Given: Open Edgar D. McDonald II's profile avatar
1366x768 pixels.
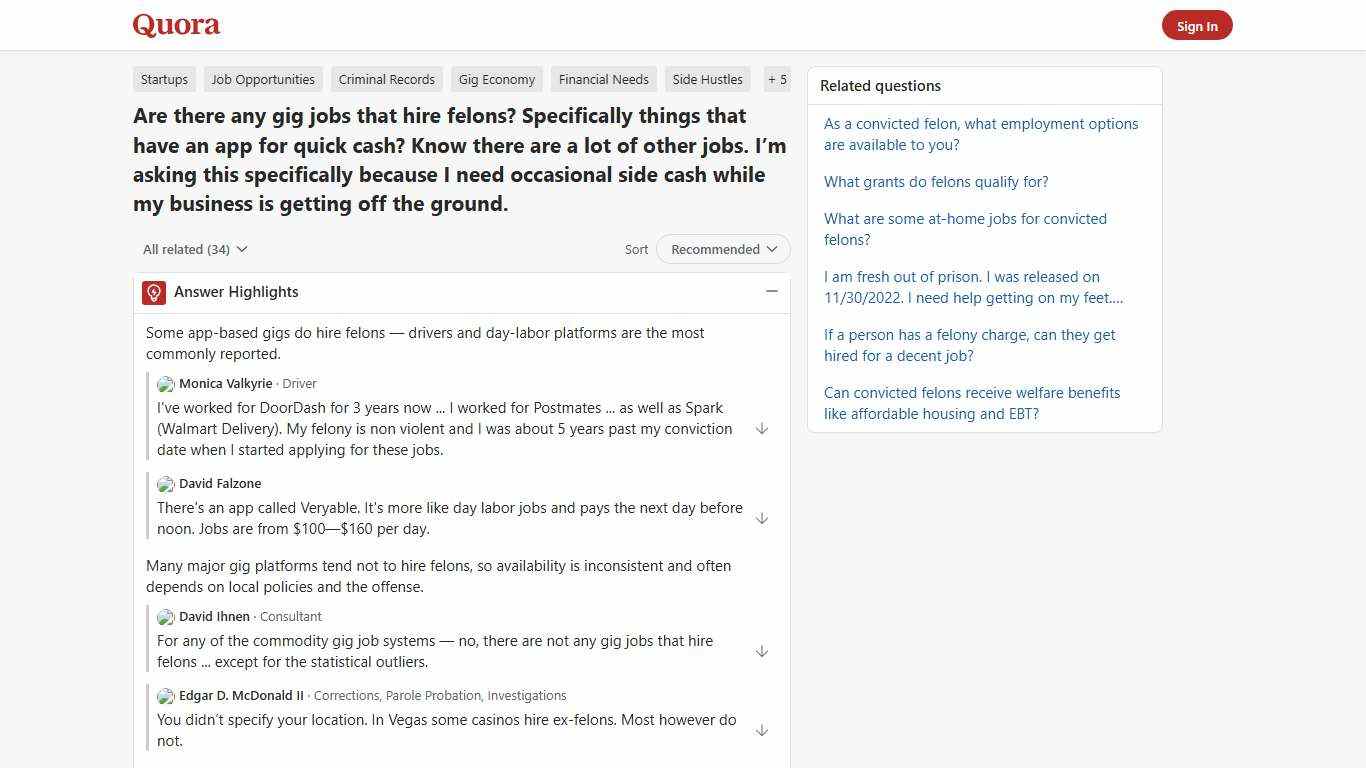Looking at the screenshot, I should point(165,696).
